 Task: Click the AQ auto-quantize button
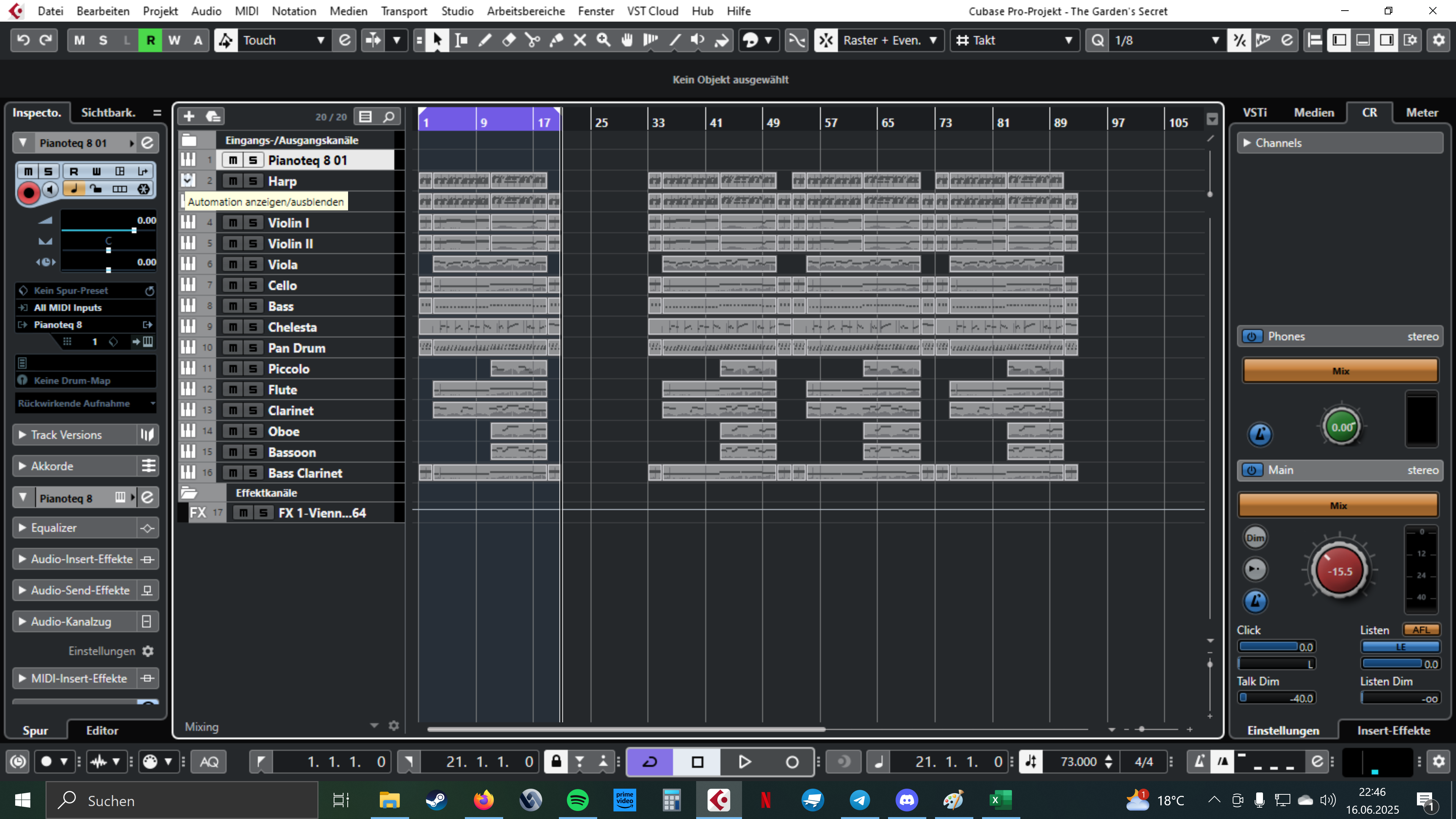tap(209, 762)
